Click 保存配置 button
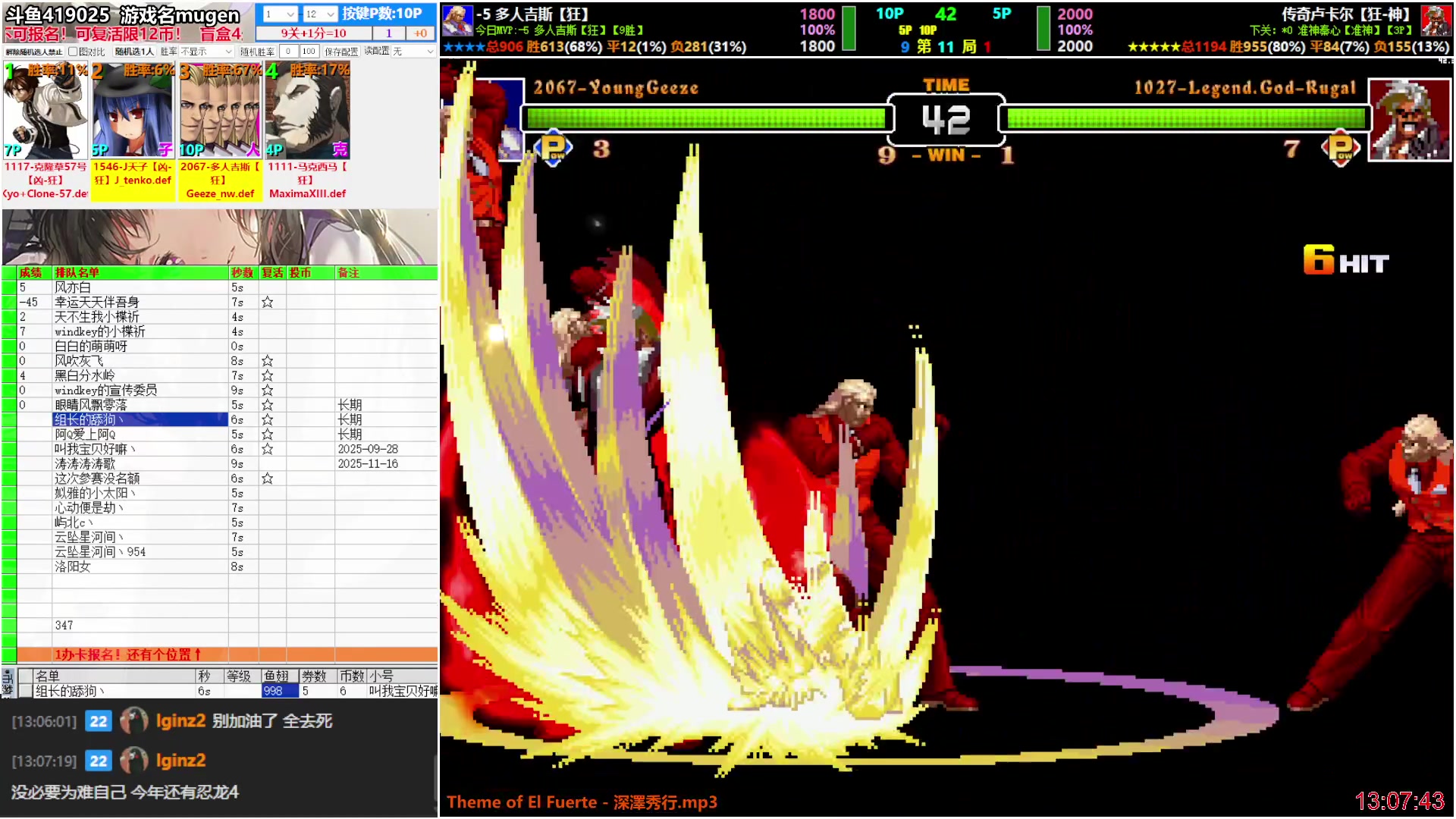 [x=341, y=52]
